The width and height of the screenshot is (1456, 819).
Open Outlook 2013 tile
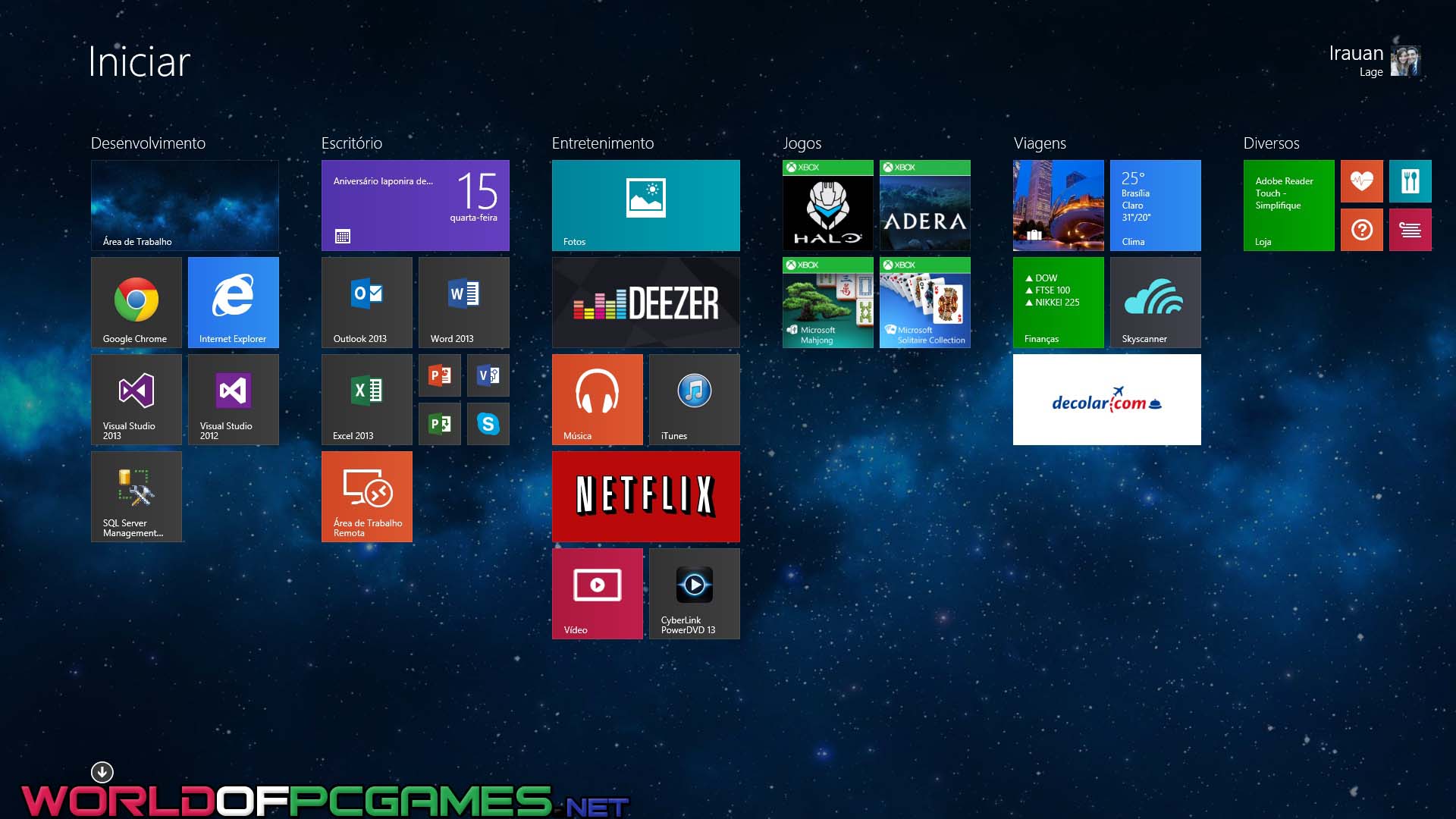click(x=367, y=302)
